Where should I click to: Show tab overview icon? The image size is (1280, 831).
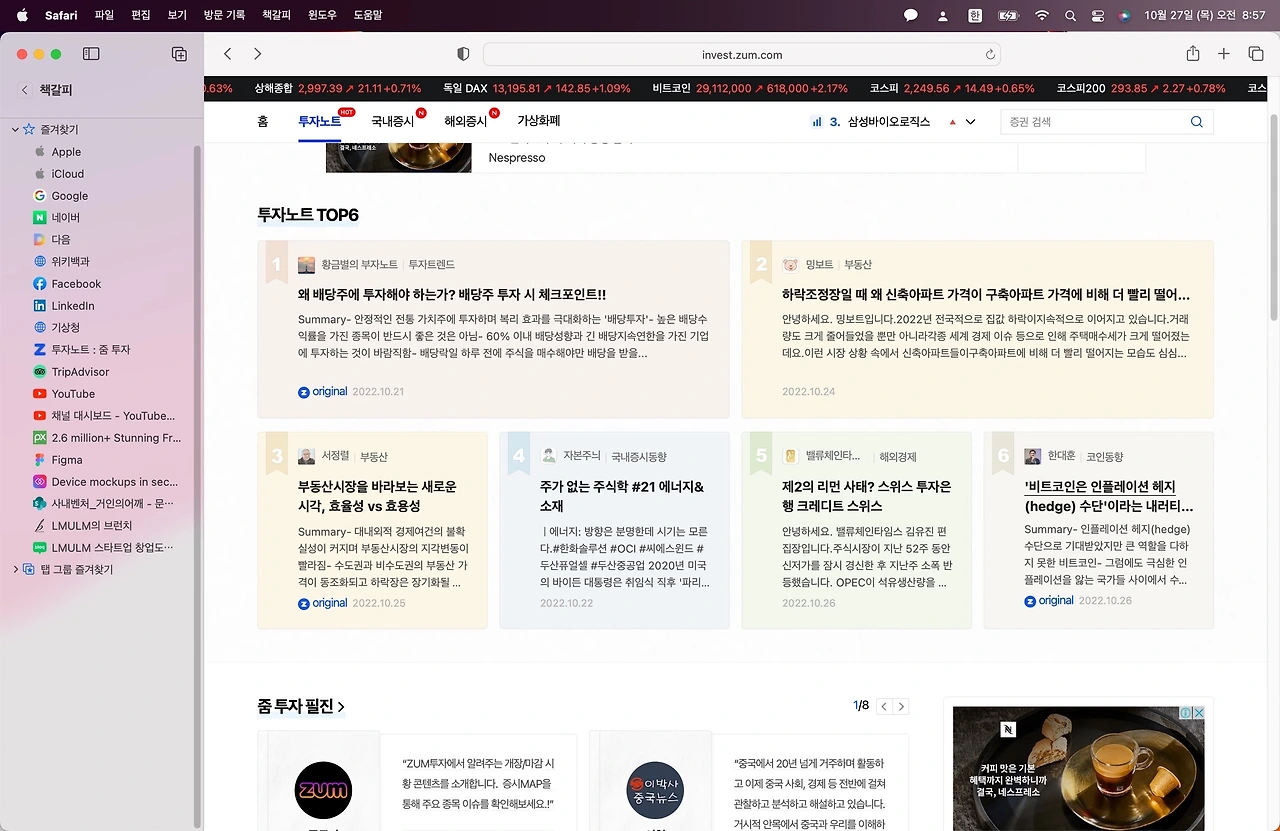click(x=1256, y=54)
